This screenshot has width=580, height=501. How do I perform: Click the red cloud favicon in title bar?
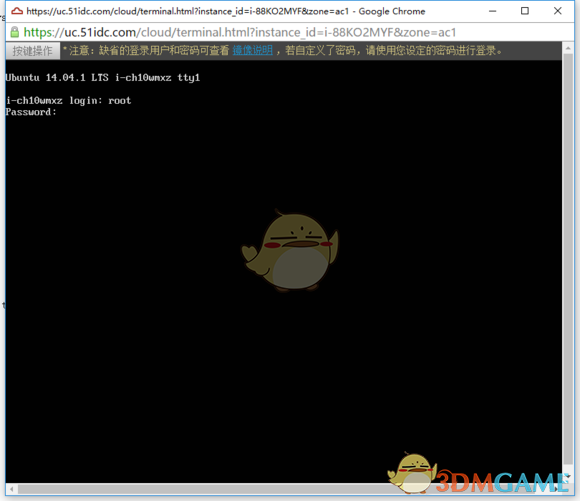click(17, 11)
